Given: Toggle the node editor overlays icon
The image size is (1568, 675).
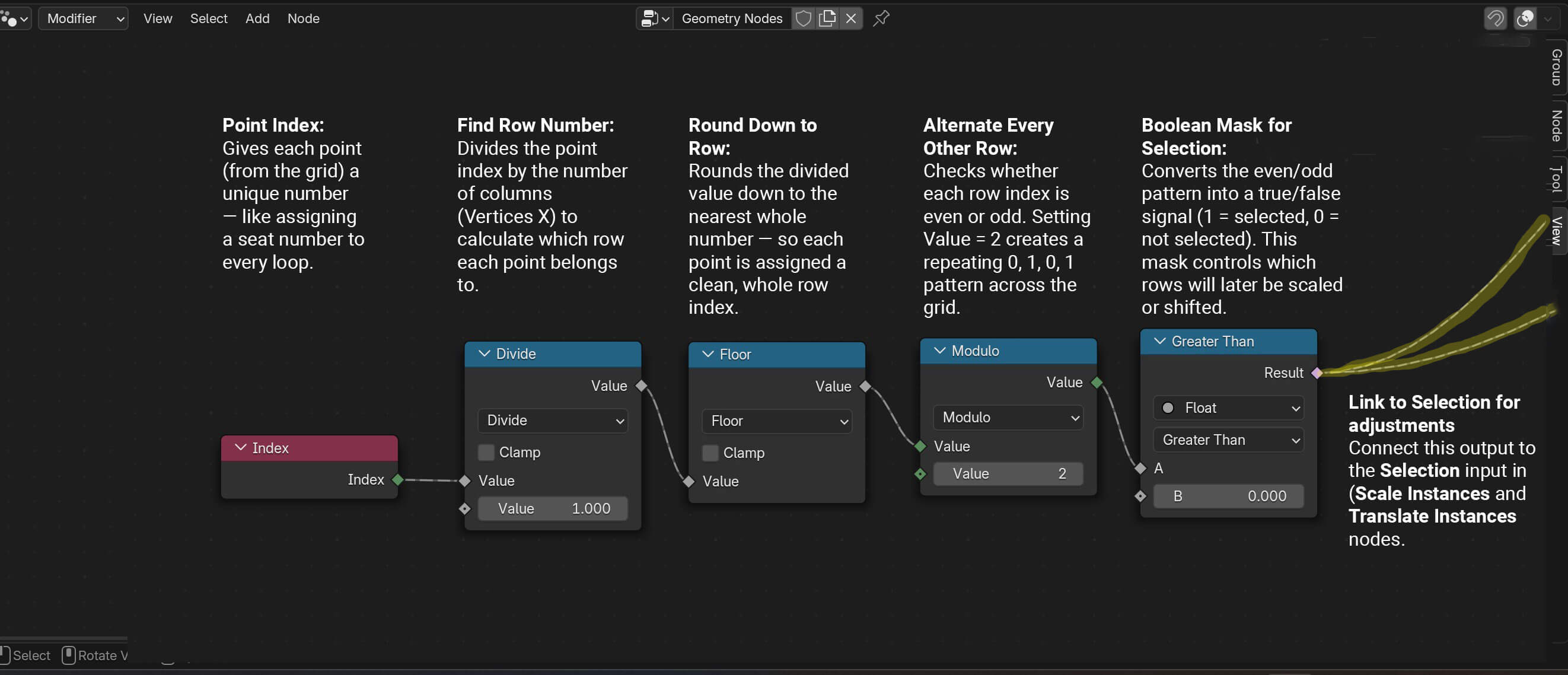Looking at the screenshot, I should pyautogui.click(x=1525, y=18).
